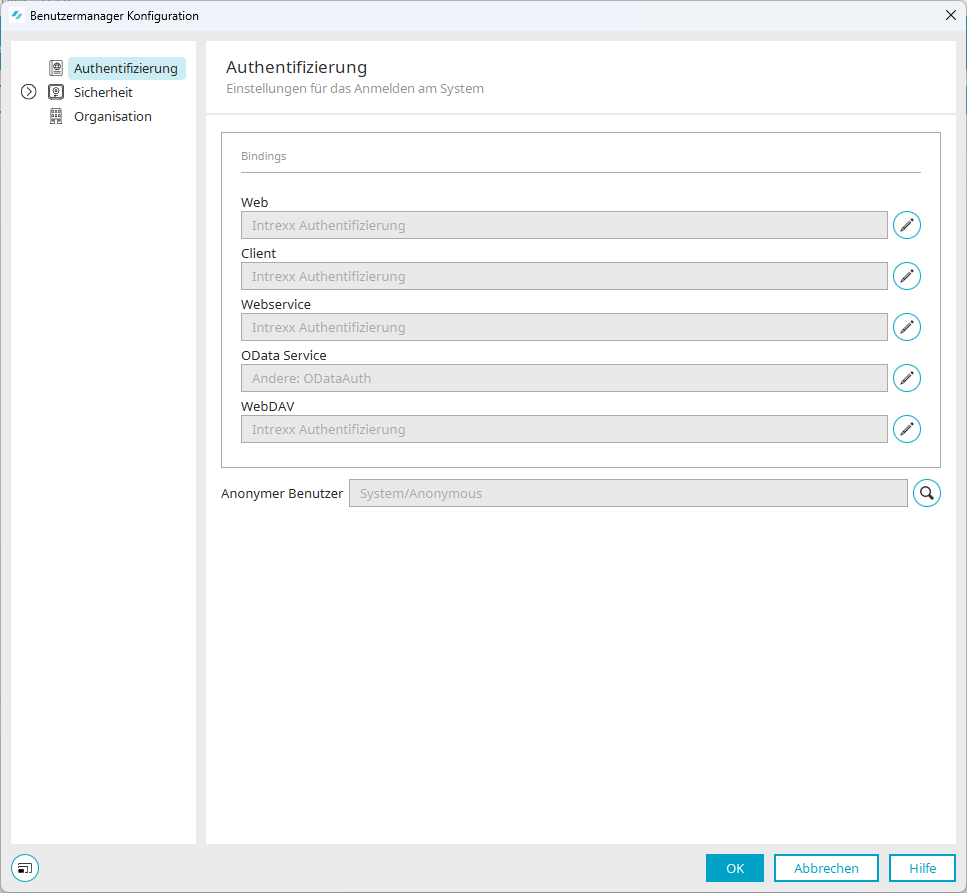Click the window icon in bottom-left corner

pos(25,868)
